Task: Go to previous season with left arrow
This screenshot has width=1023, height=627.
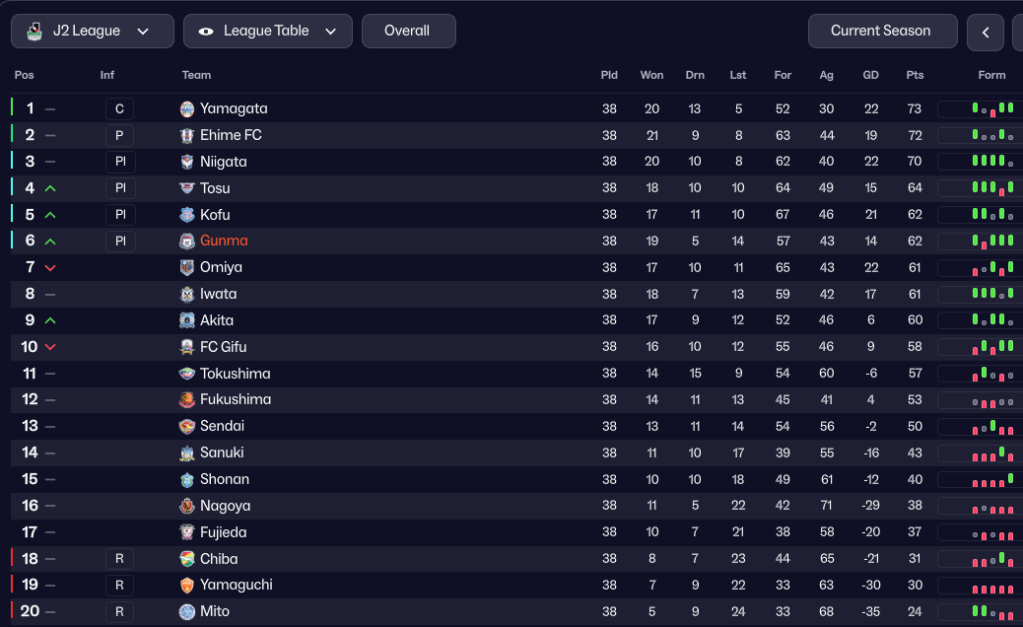Action: (x=985, y=32)
